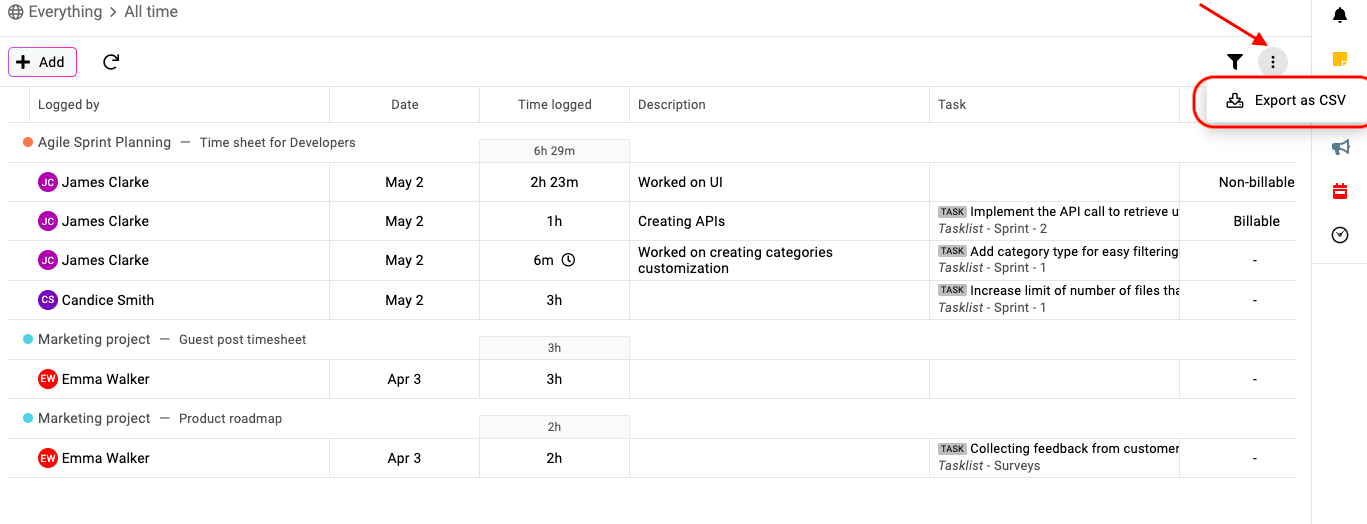The height and width of the screenshot is (524, 1367).
Task: Open the notifications bell icon
Action: pos(1340,15)
